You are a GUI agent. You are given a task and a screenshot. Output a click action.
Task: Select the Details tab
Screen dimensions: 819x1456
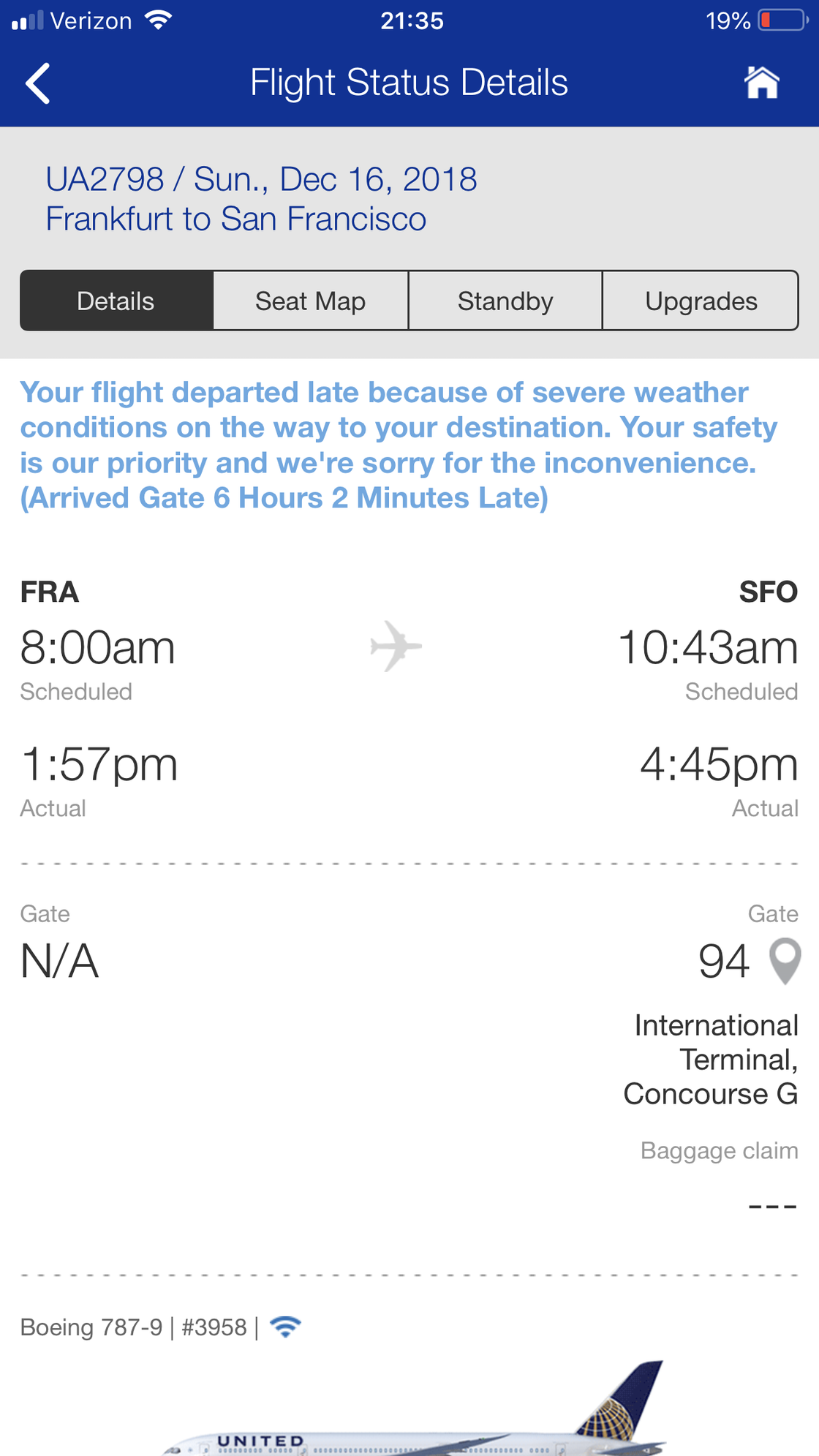click(x=116, y=301)
